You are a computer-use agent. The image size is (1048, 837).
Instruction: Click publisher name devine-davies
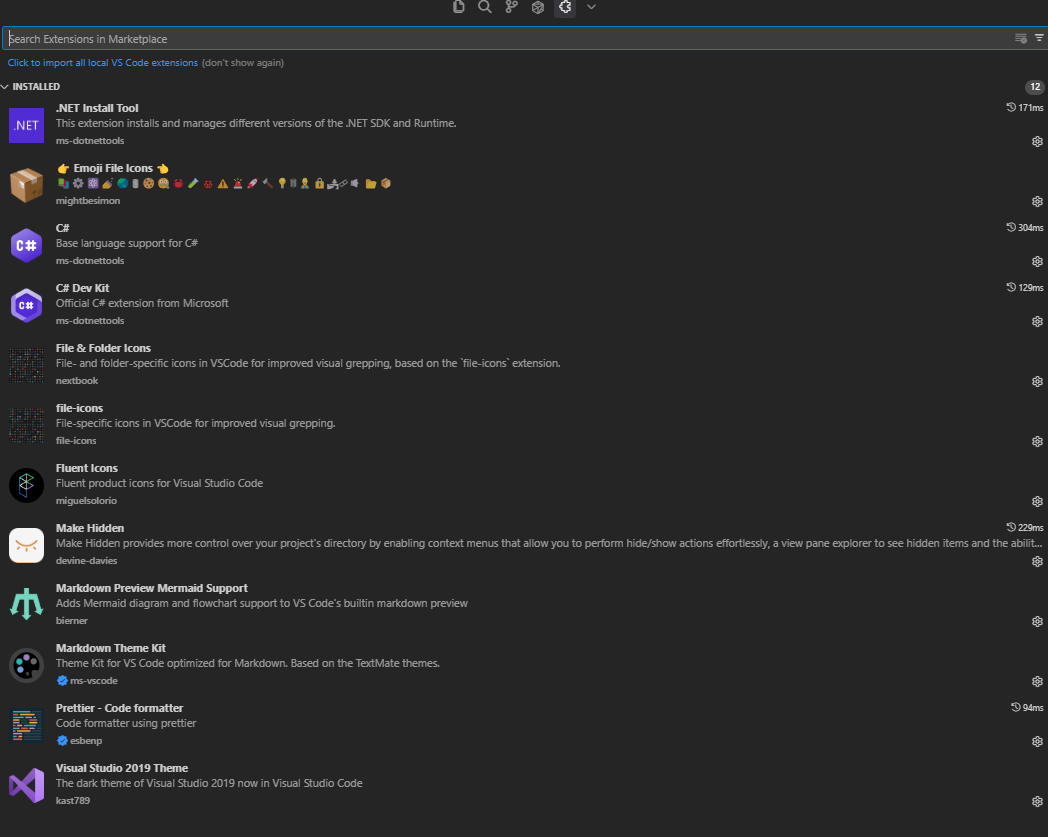86,561
